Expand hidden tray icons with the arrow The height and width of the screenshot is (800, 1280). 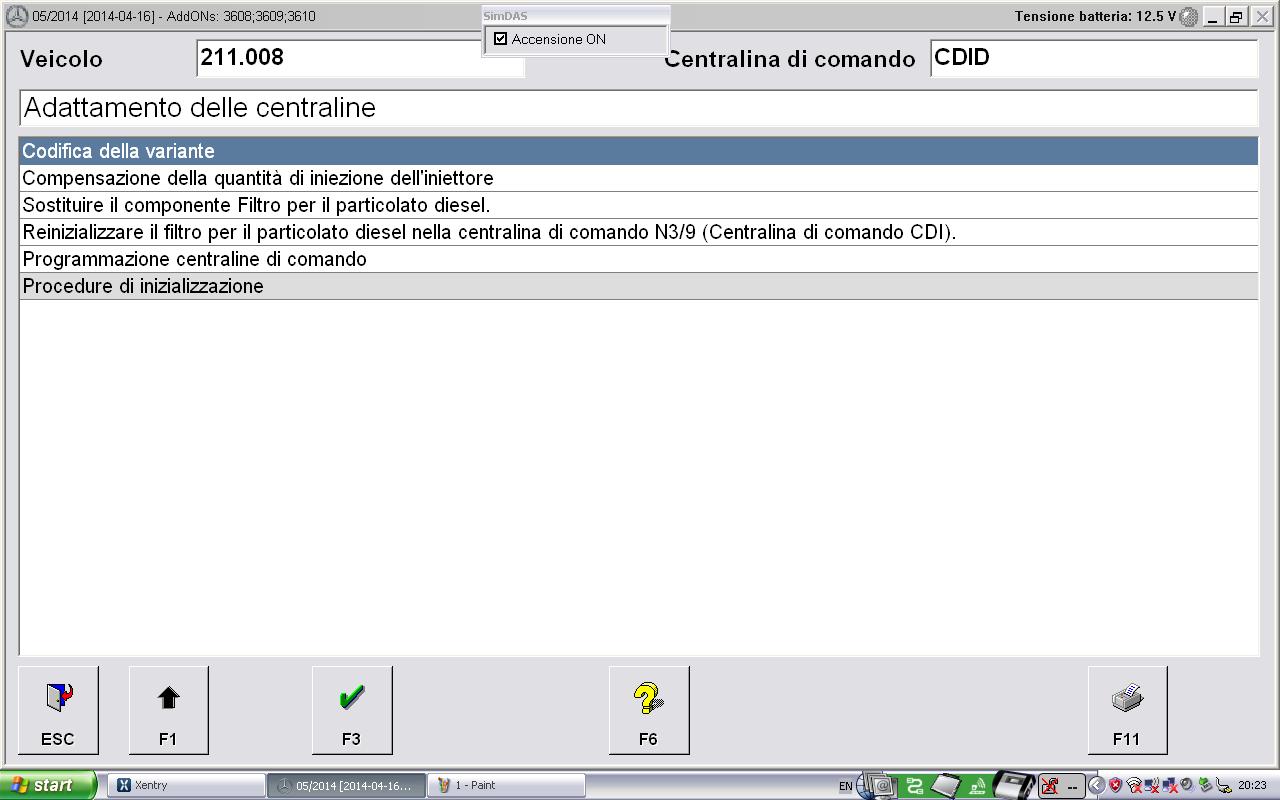pos(1096,786)
